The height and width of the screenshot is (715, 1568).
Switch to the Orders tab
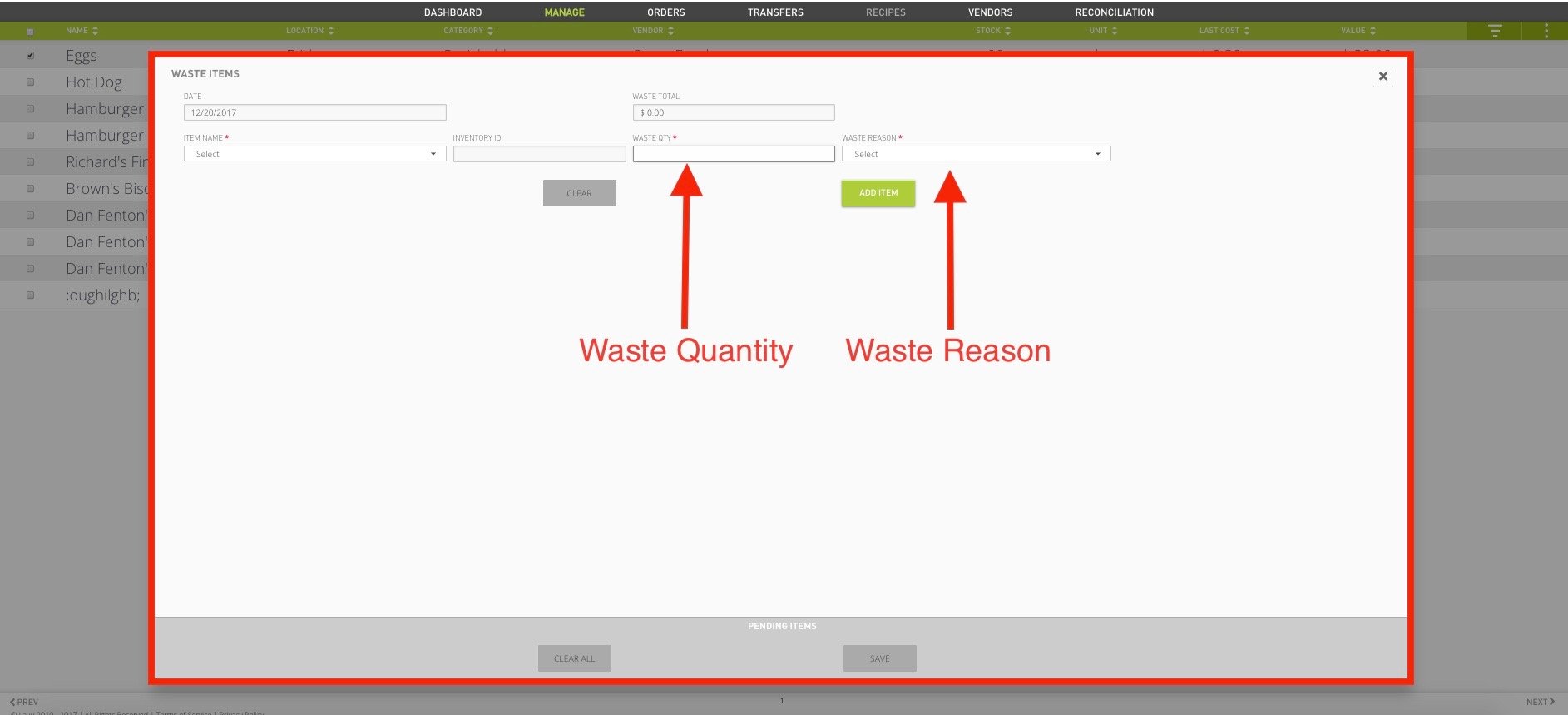(x=666, y=12)
